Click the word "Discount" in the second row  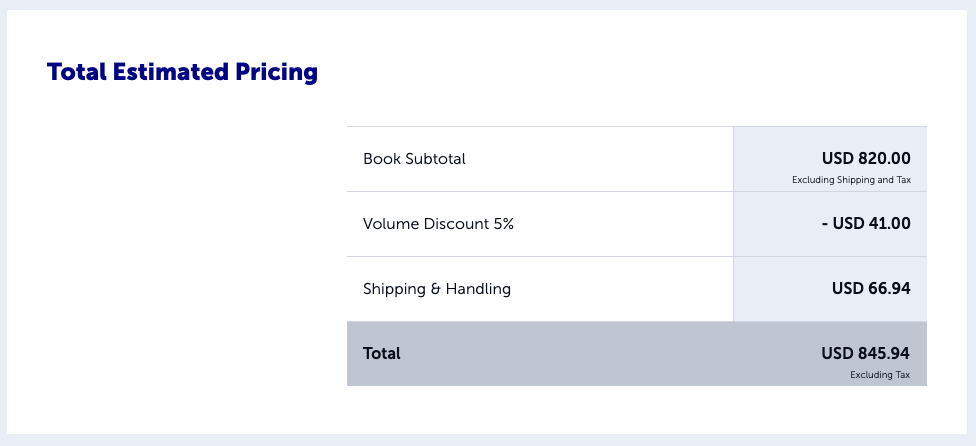tap(456, 223)
